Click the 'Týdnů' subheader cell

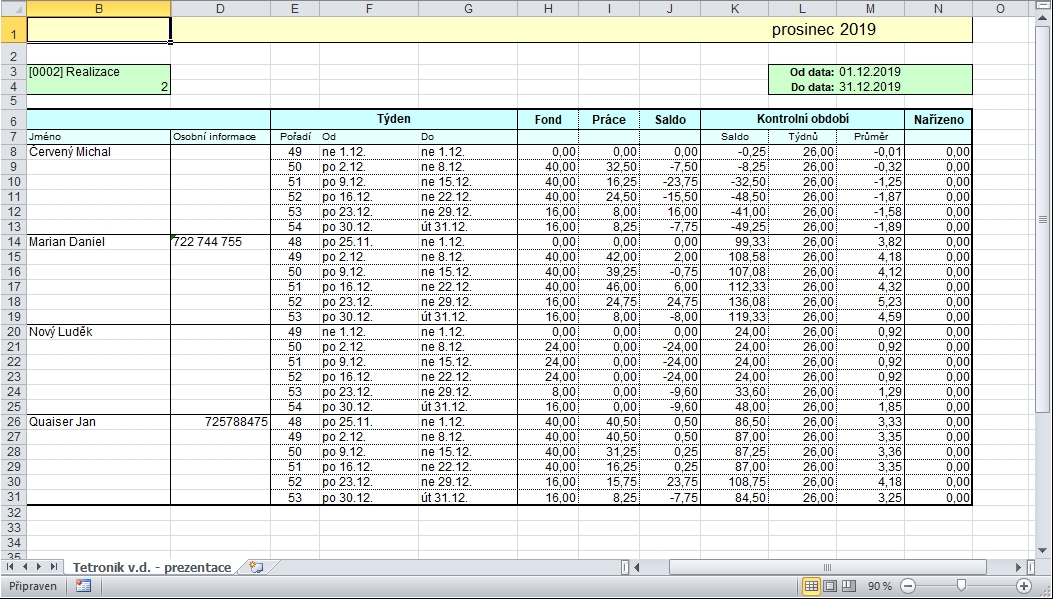[803, 137]
